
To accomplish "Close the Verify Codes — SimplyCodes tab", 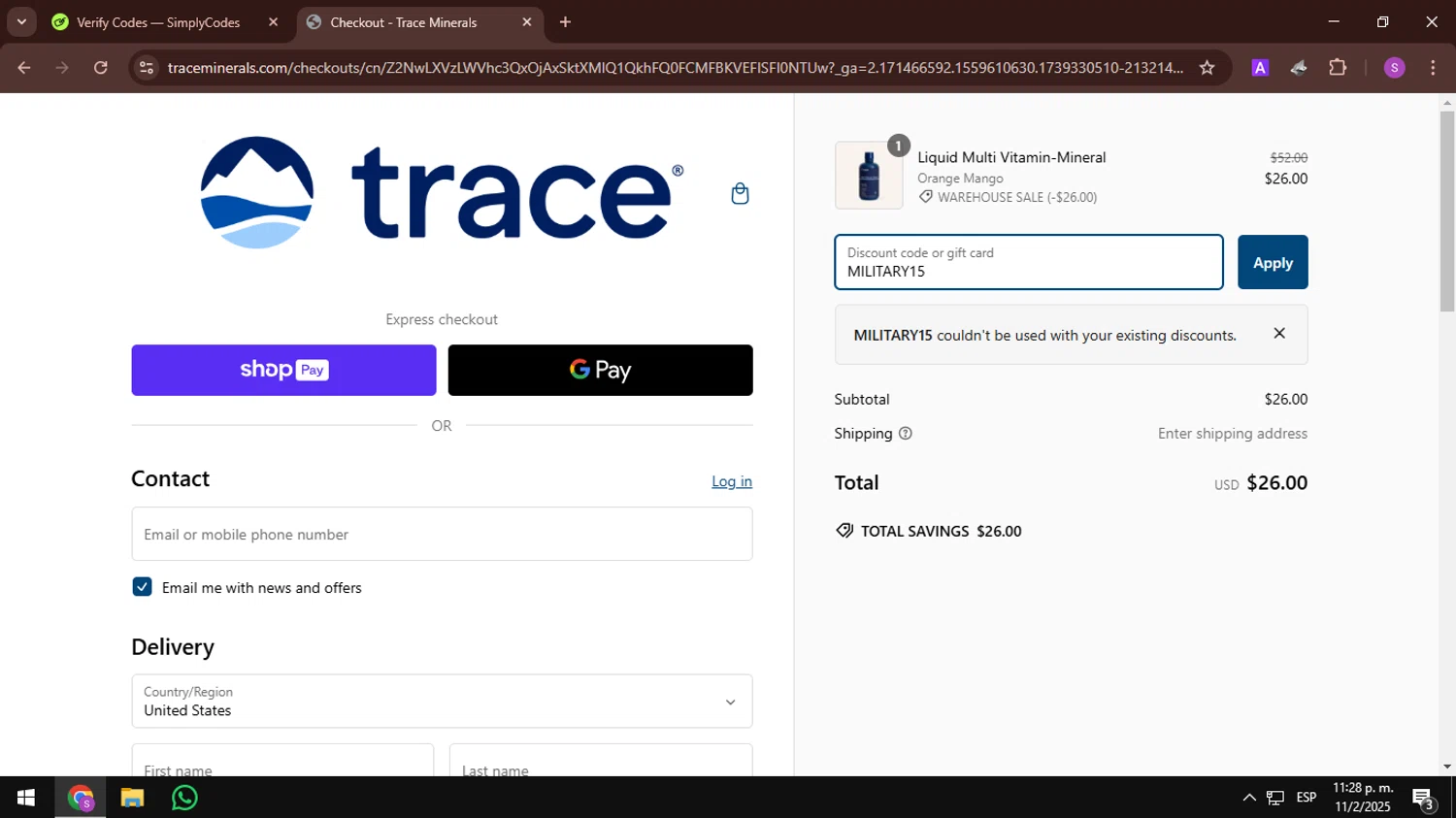I will click(273, 22).
